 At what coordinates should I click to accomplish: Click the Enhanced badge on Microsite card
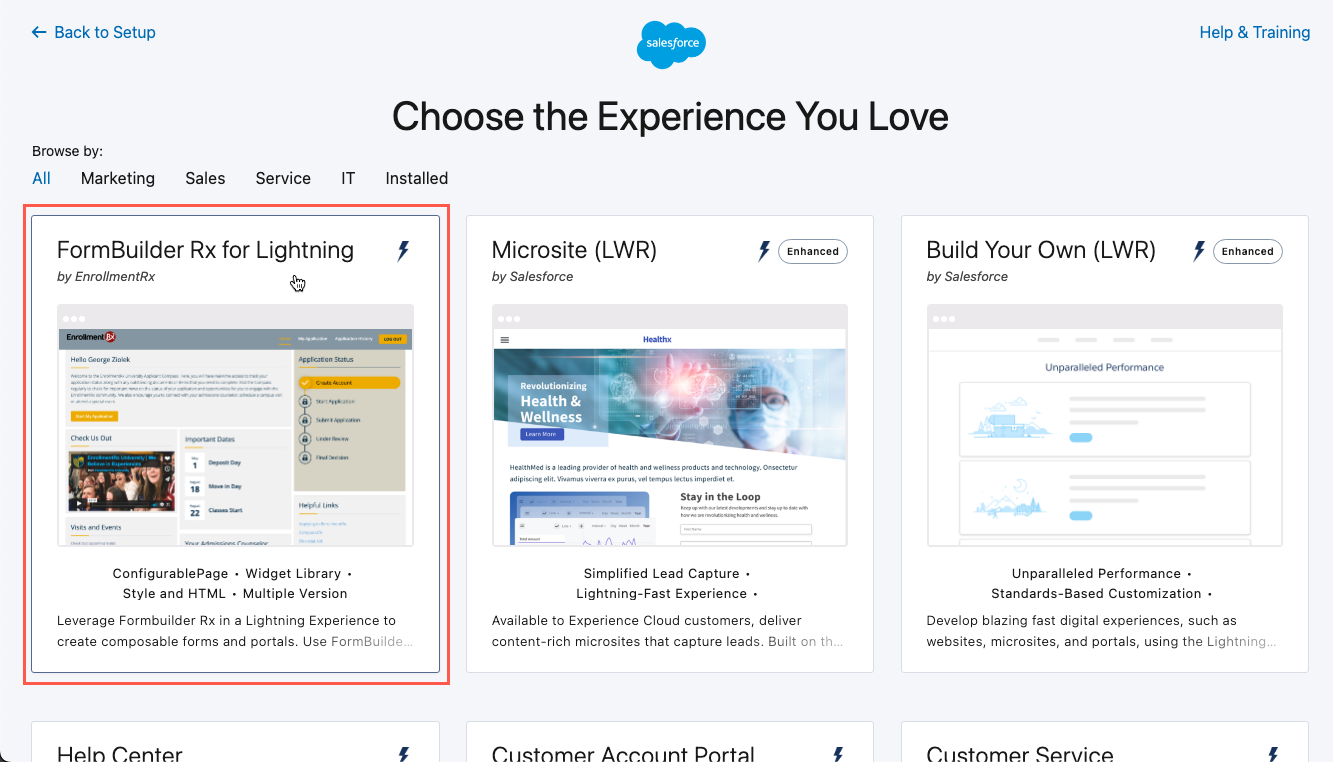(x=812, y=251)
